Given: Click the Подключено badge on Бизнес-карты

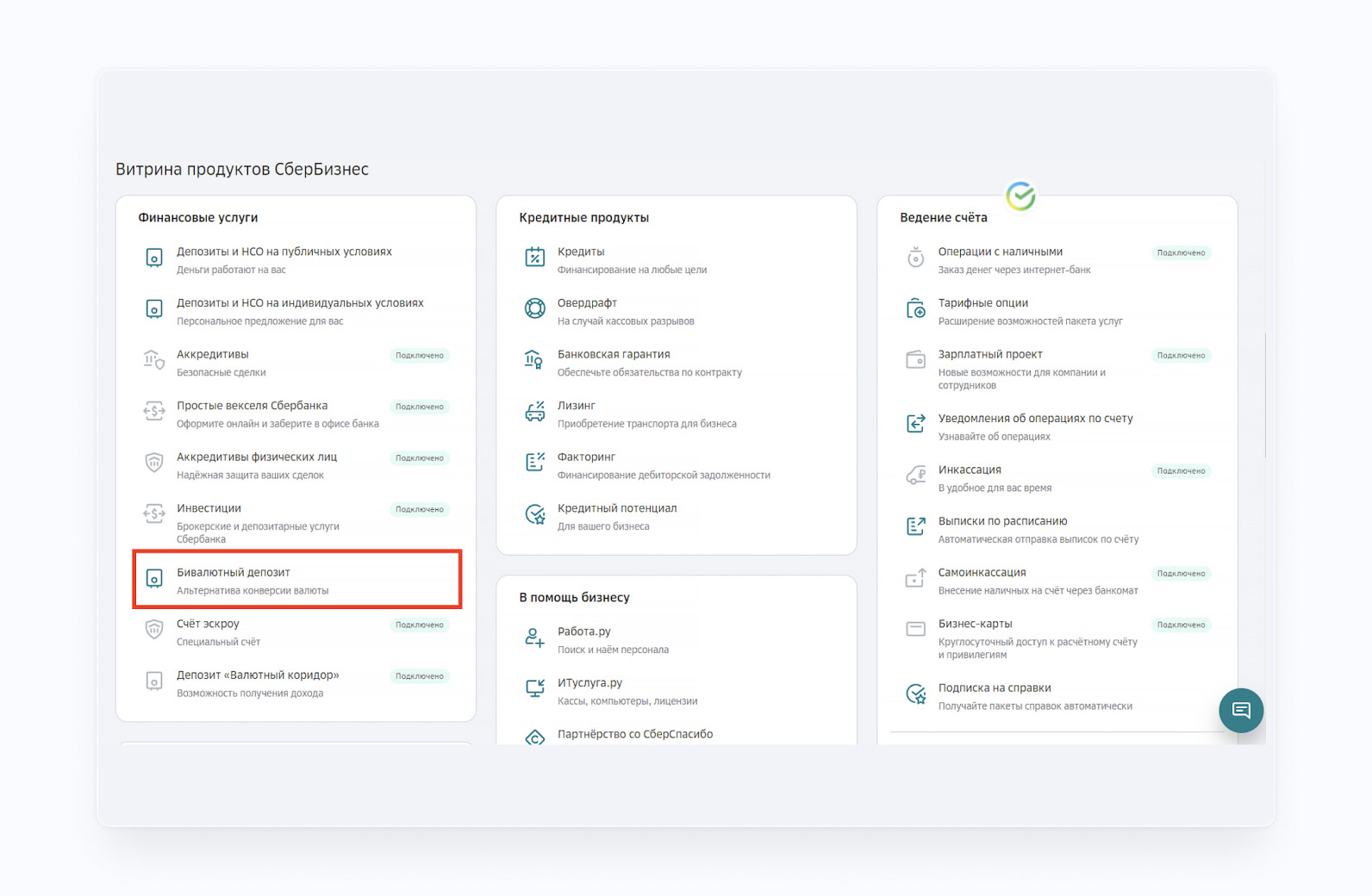Looking at the screenshot, I should (x=1181, y=625).
